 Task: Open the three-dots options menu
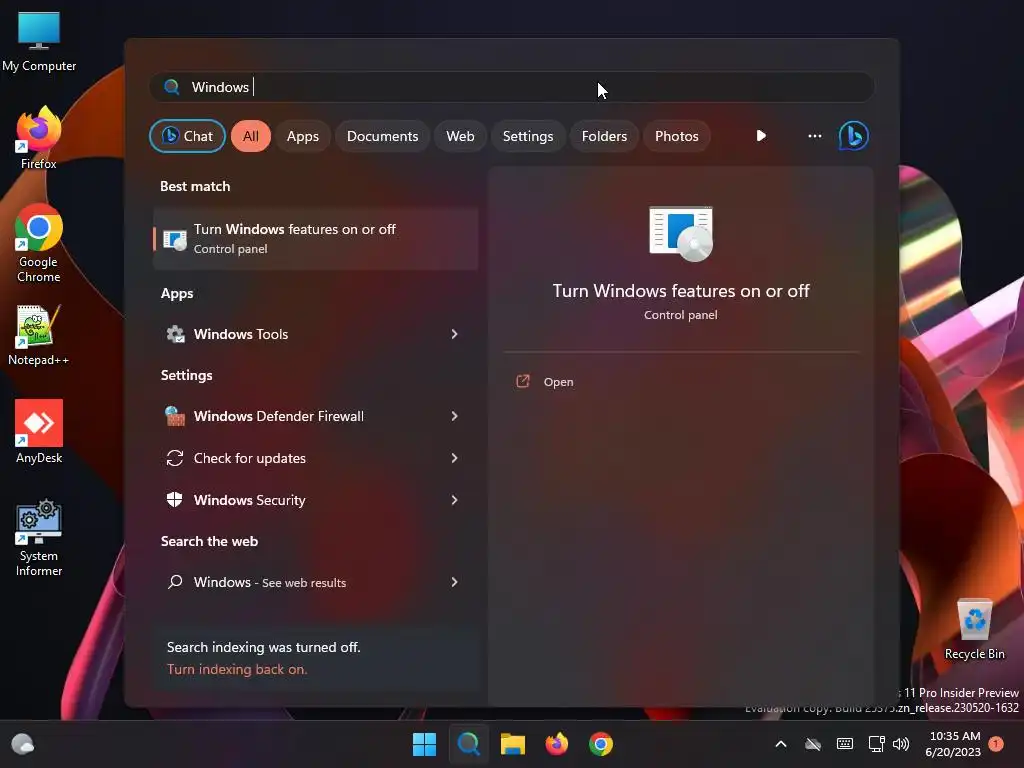(814, 136)
